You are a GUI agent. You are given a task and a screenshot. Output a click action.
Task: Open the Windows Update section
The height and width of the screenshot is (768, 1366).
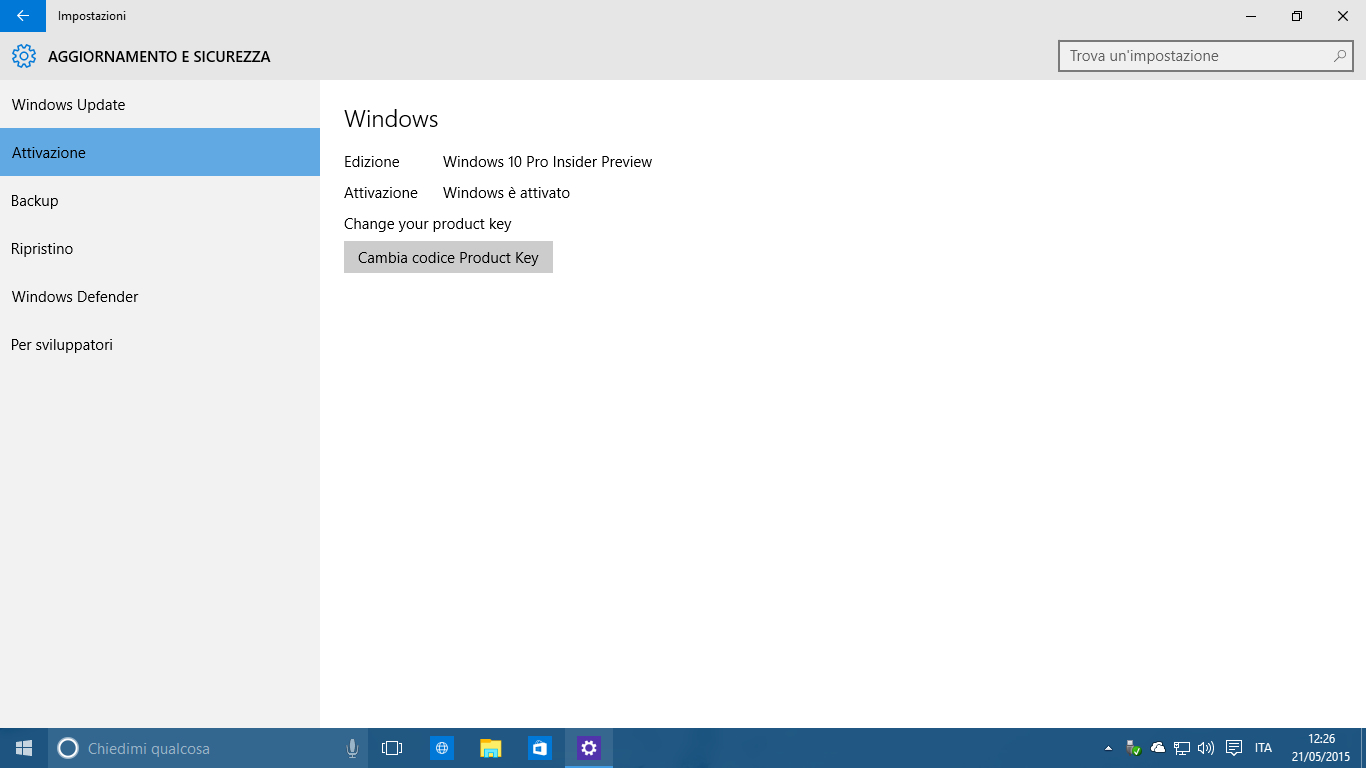[x=160, y=105]
